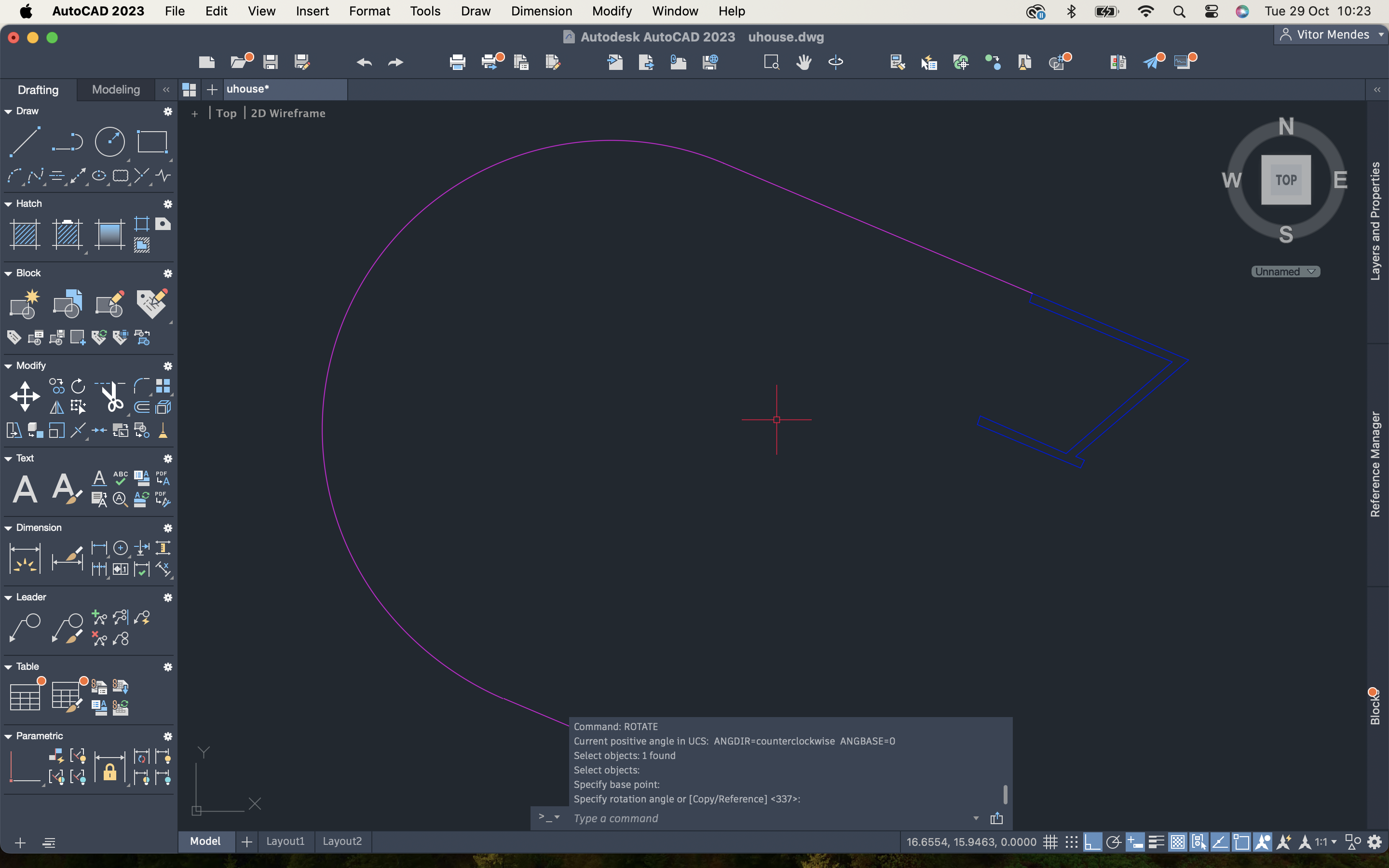Open the Dimension menu in menu bar
1389x868 pixels.
point(541,11)
